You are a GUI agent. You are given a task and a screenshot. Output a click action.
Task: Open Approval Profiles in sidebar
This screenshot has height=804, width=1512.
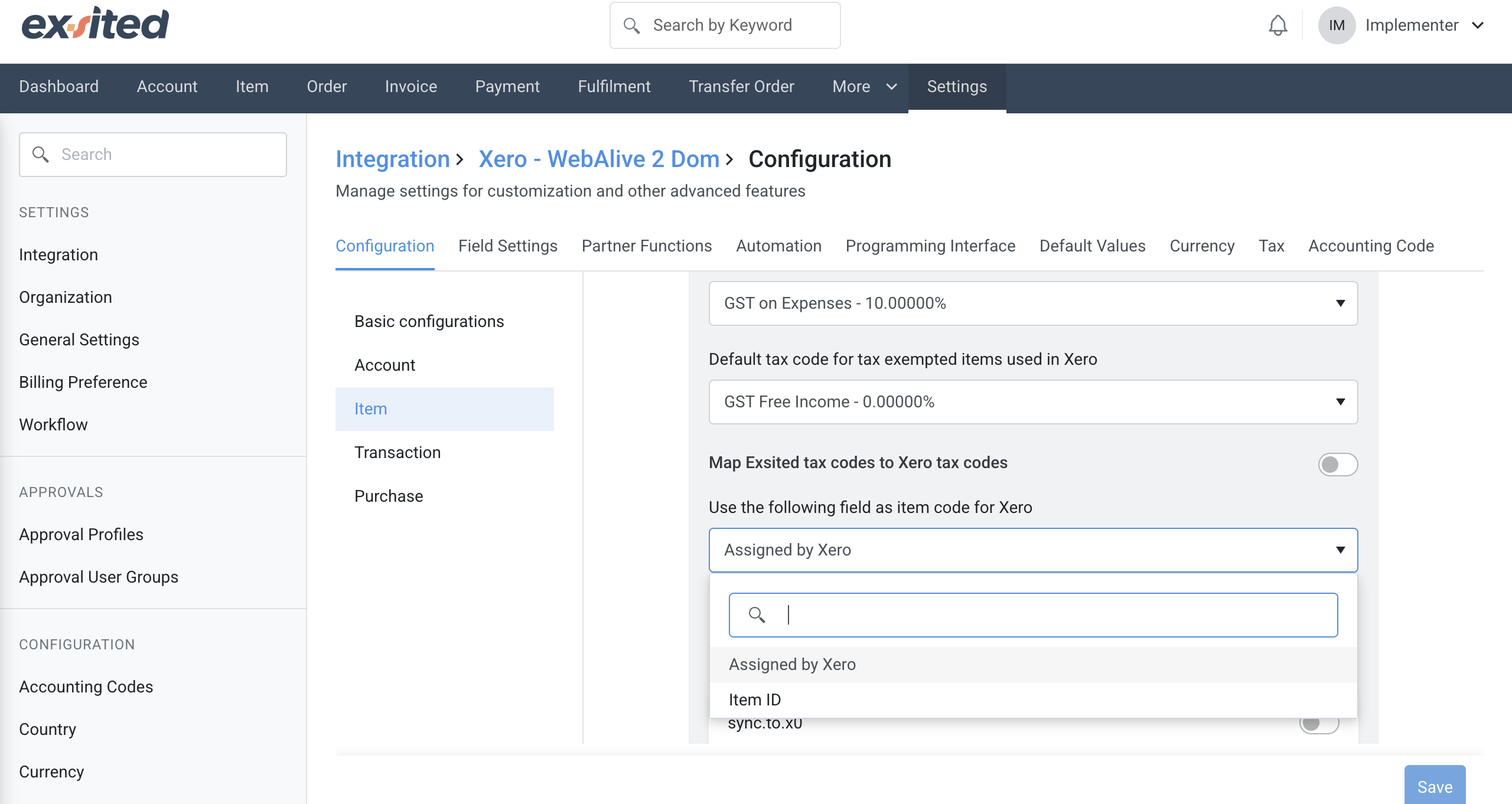(81, 535)
